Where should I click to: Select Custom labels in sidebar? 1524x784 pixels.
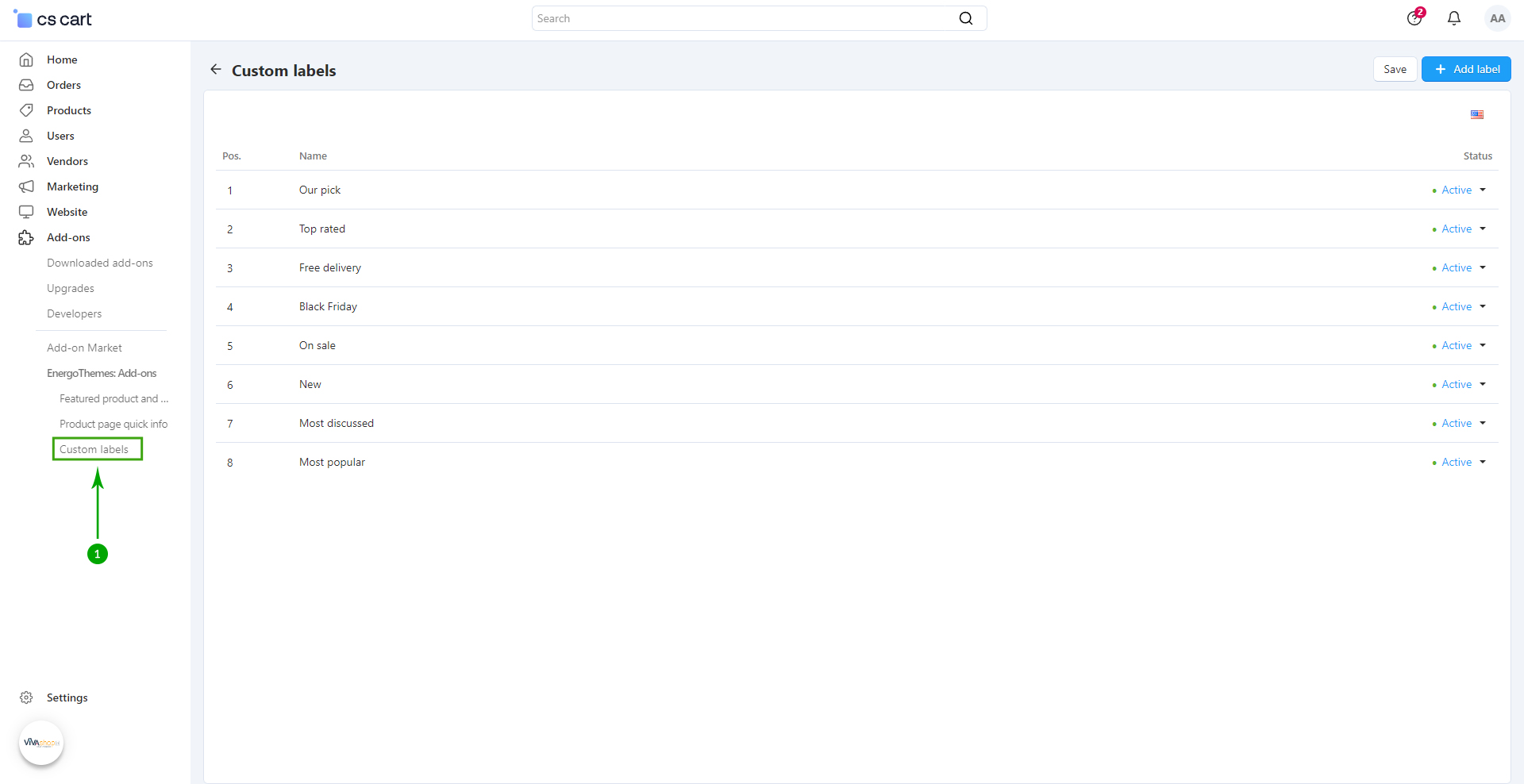(94, 449)
